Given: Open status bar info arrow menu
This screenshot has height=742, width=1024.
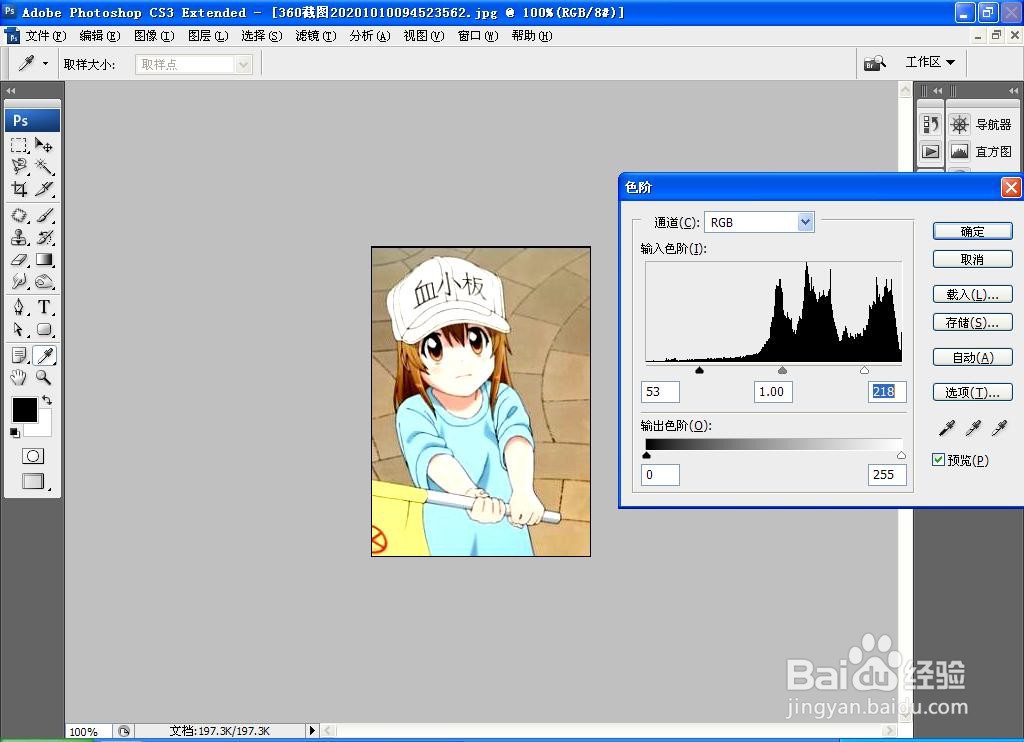Looking at the screenshot, I should click(x=312, y=730).
